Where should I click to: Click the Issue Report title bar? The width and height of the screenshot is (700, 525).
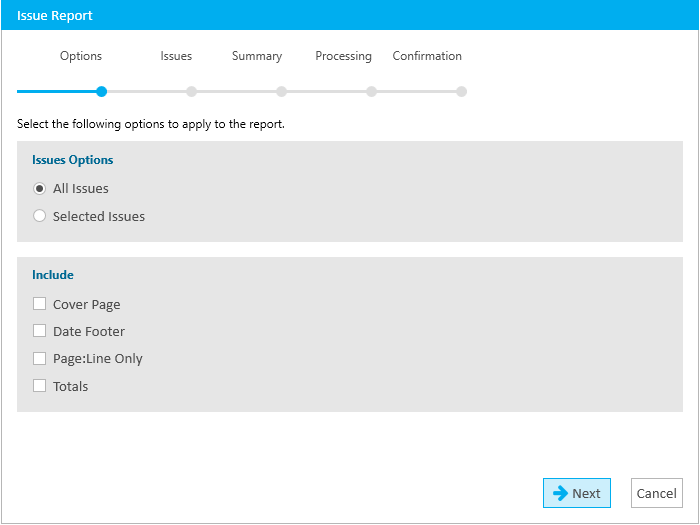(x=350, y=15)
